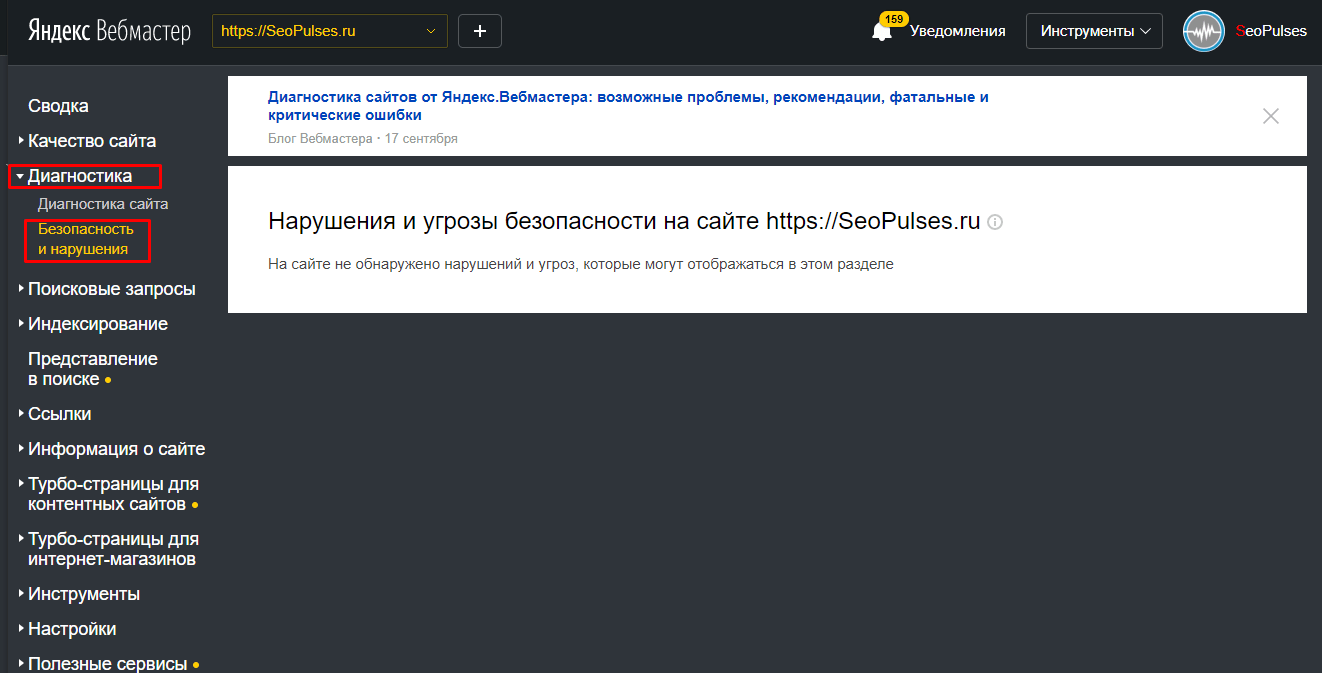Image resolution: width=1322 pixels, height=673 pixels.
Task: Open the Инструменты dropdown in header
Action: pyautogui.click(x=1094, y=31)
